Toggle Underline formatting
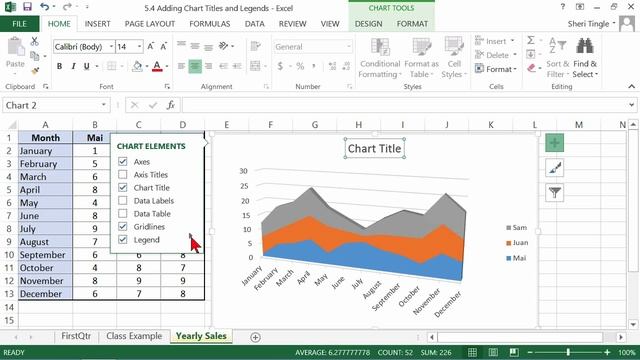 [87, 66]
